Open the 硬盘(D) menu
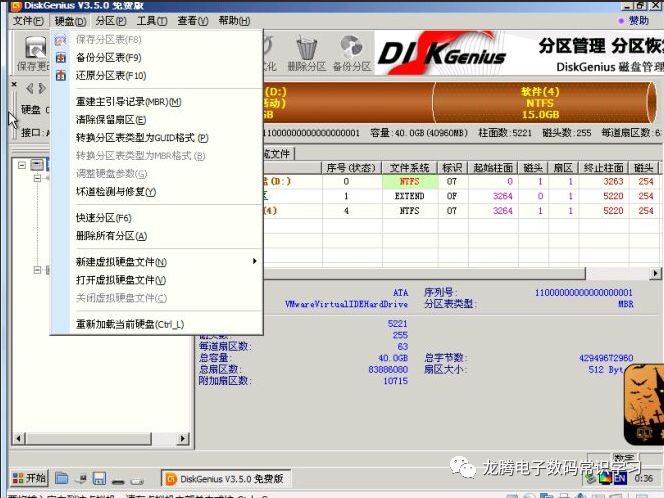The height and width of the screenshot is (498, 664). coord(70,21)
